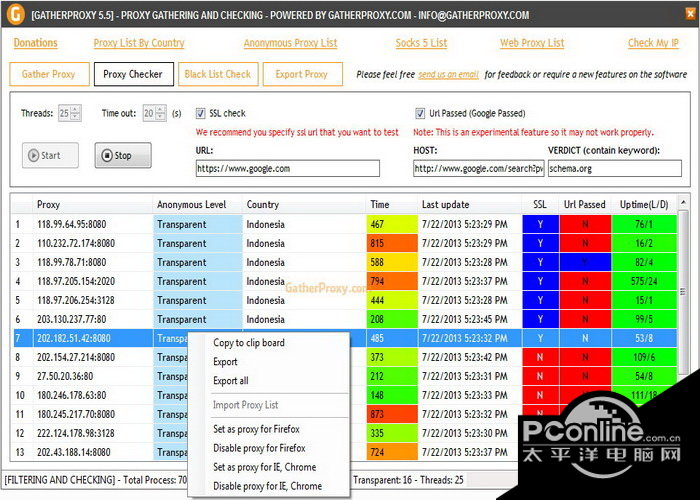
Task: Sort by the Proxy column header
Action: click(92, 204)
